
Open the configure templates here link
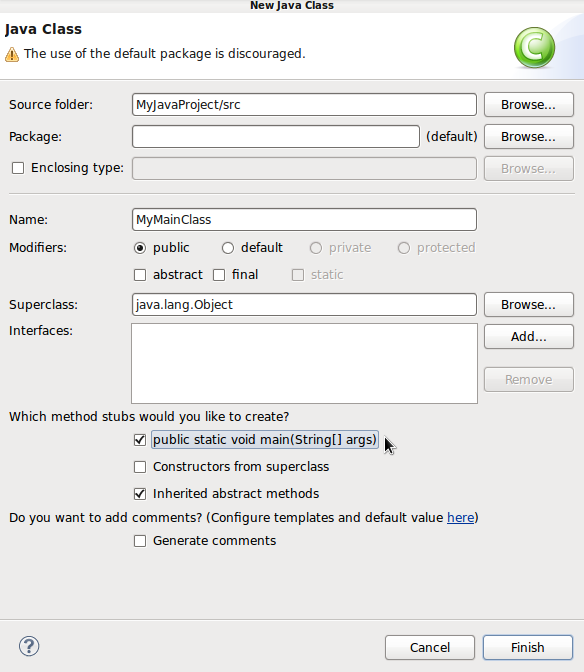tap(461, 518)
